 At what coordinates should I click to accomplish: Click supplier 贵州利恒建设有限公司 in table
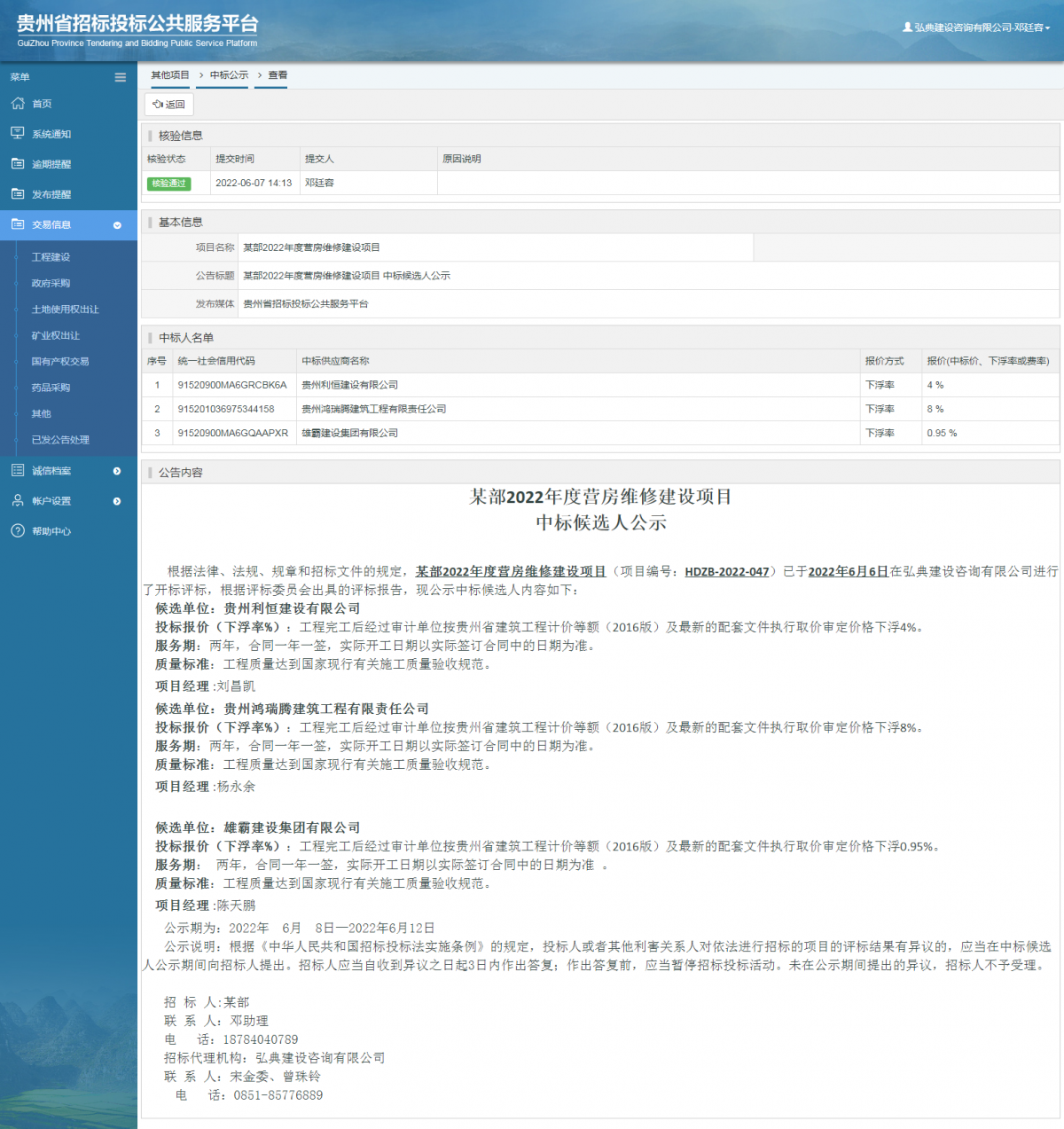click(349, 385)
